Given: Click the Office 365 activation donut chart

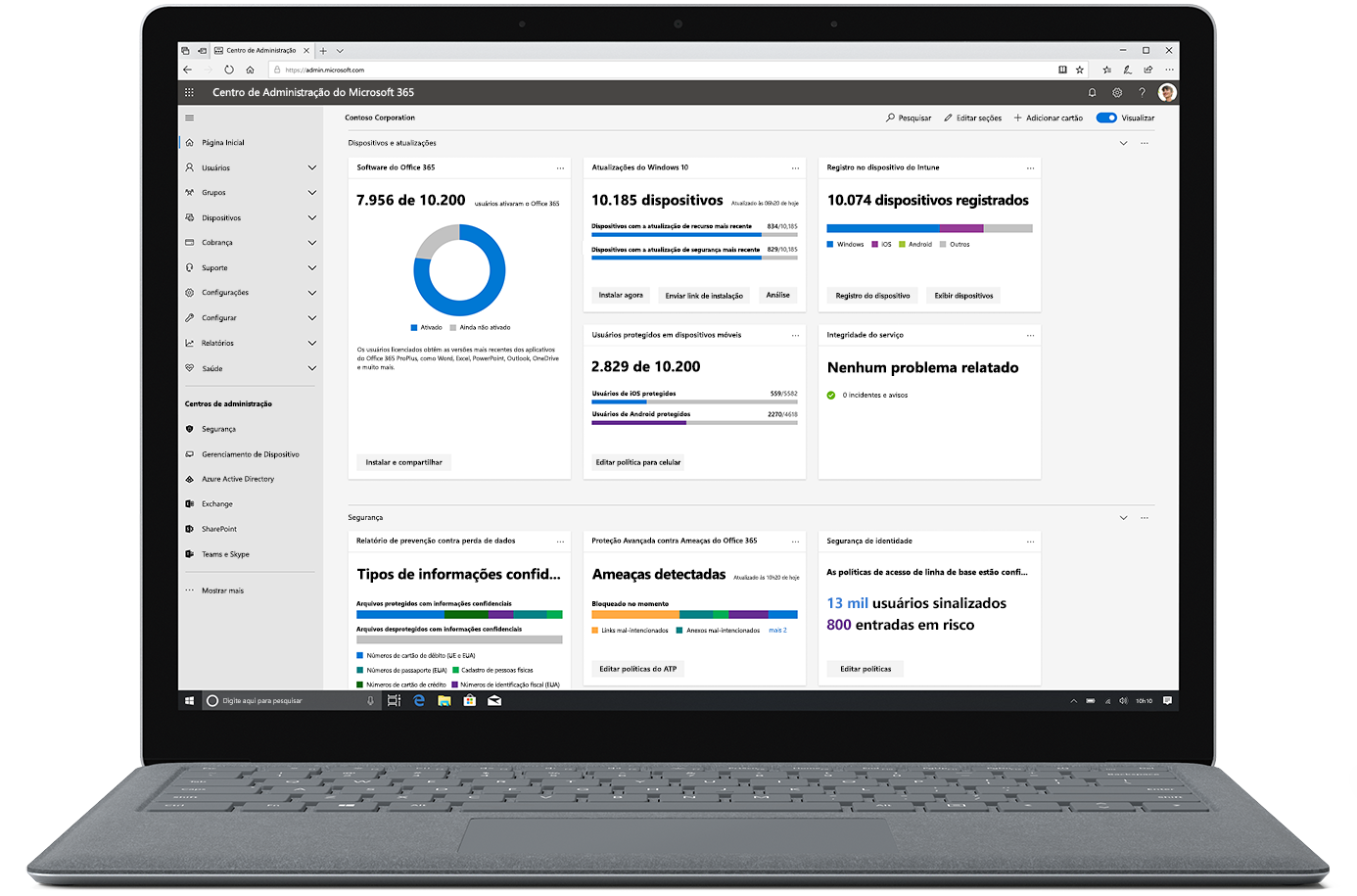Looking at the screenshot, I should (x=459, y=270).
